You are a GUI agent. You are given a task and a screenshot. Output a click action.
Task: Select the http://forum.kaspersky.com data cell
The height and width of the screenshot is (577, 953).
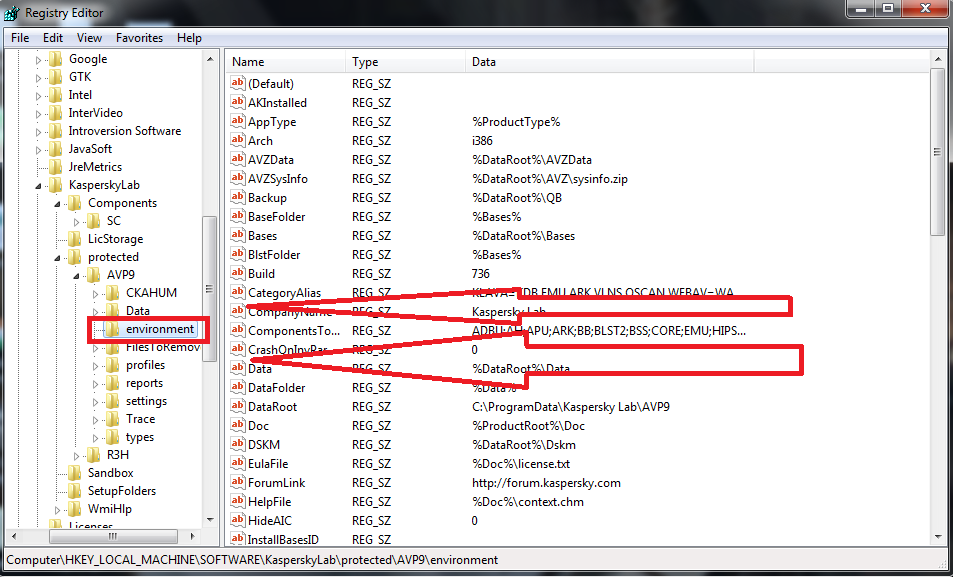(x=546, y=483)
